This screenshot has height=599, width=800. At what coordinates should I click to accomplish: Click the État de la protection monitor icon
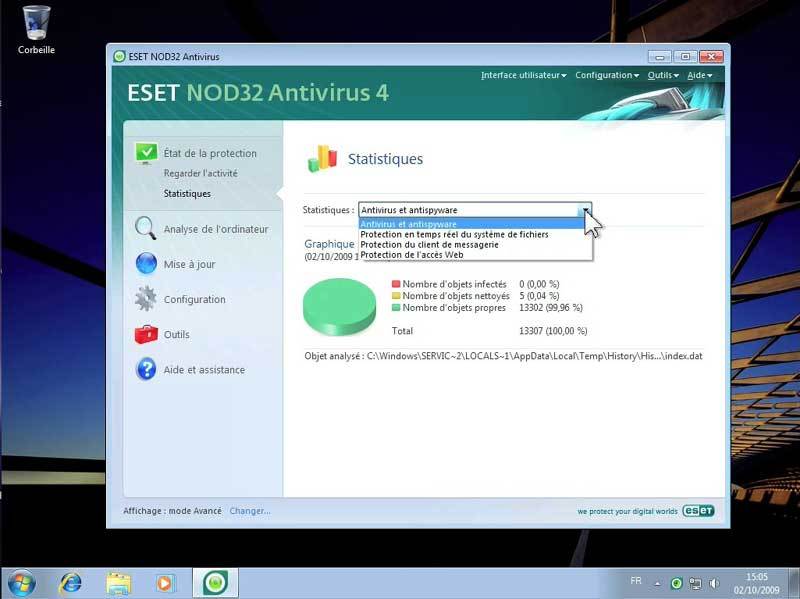[146, 153]
